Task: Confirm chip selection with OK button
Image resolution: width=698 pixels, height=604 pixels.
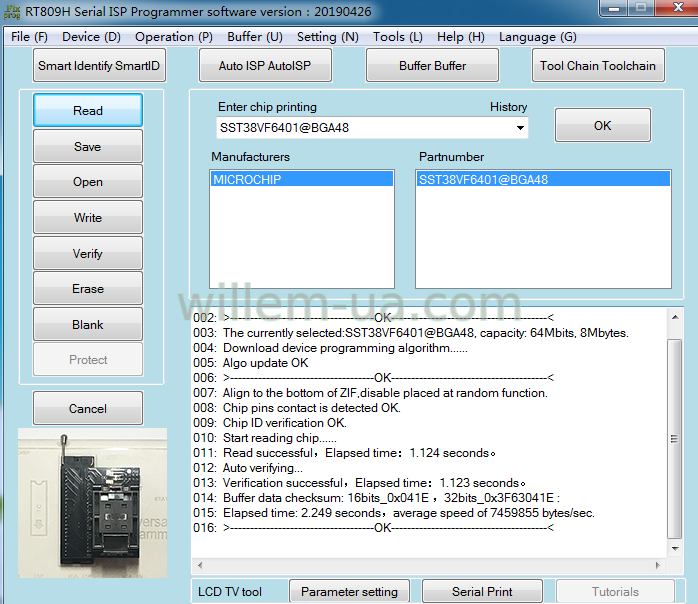Action: point(603,126)
